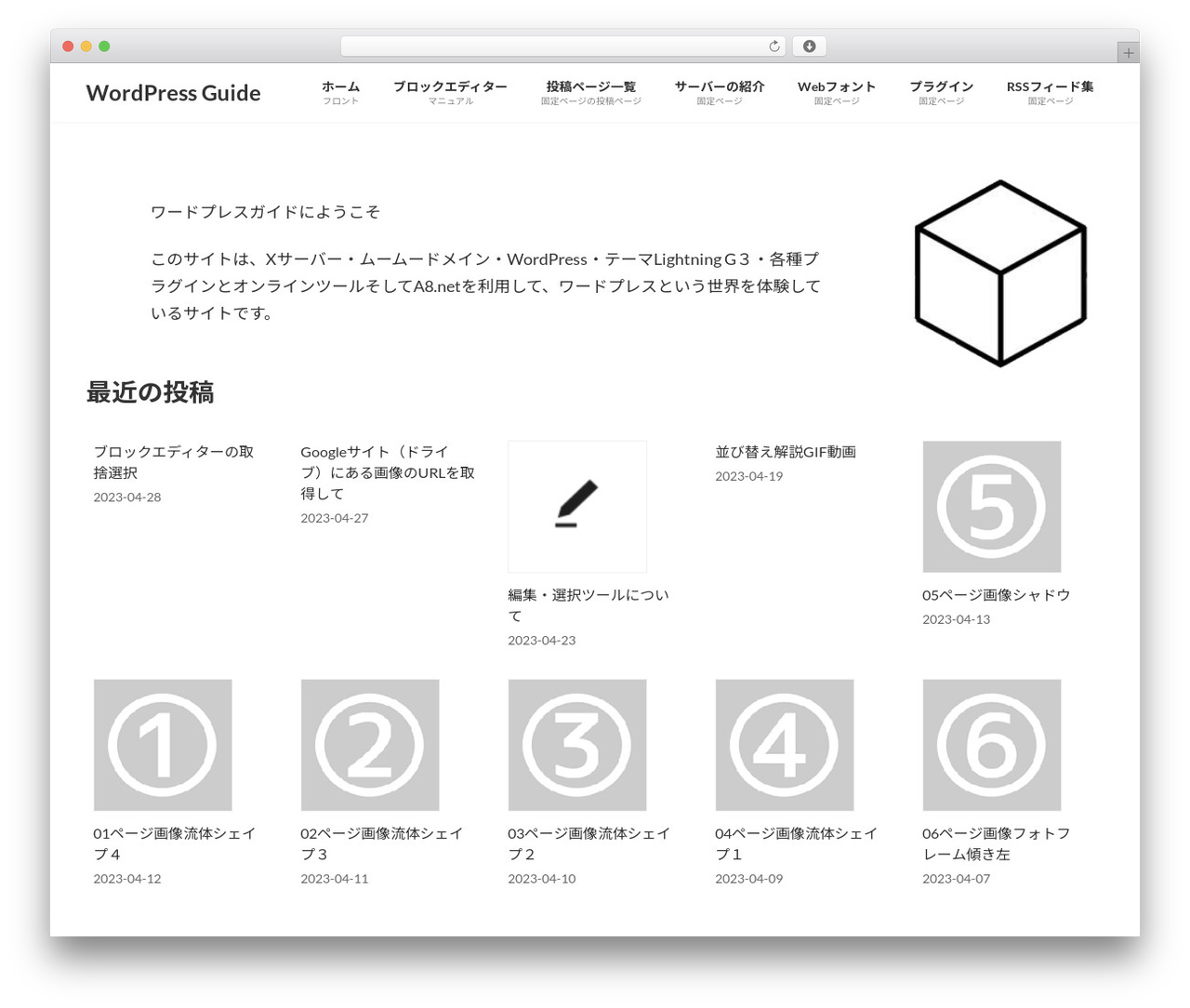Open post 05ページ画像シャドウ
1190x1008 pixels.
coord(997,595)
